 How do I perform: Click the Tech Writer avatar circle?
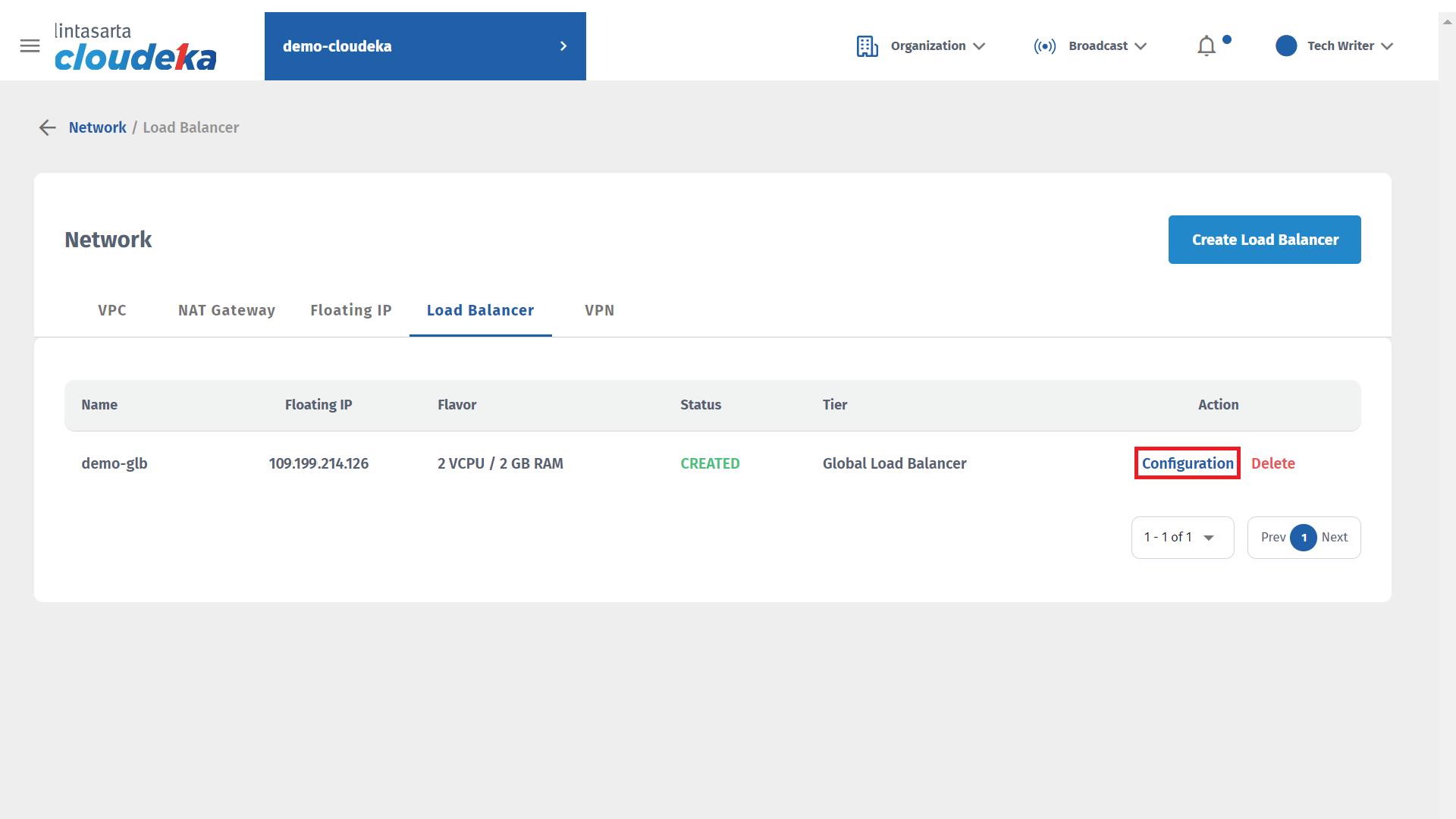(x=1286, y=46)
